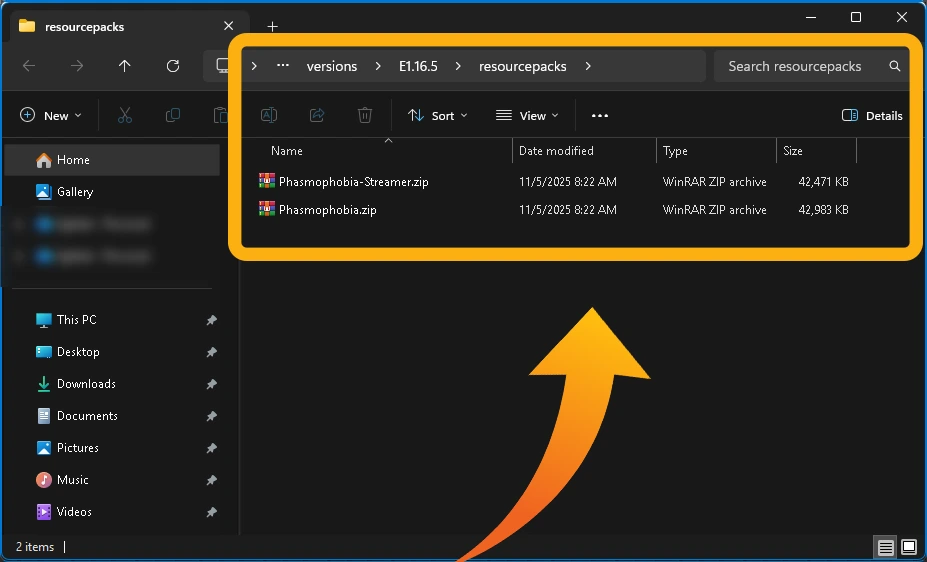Screen dimensions: 927x562
Task: Switch to large thumbnails view in status bar
Action: click(909, 547)
